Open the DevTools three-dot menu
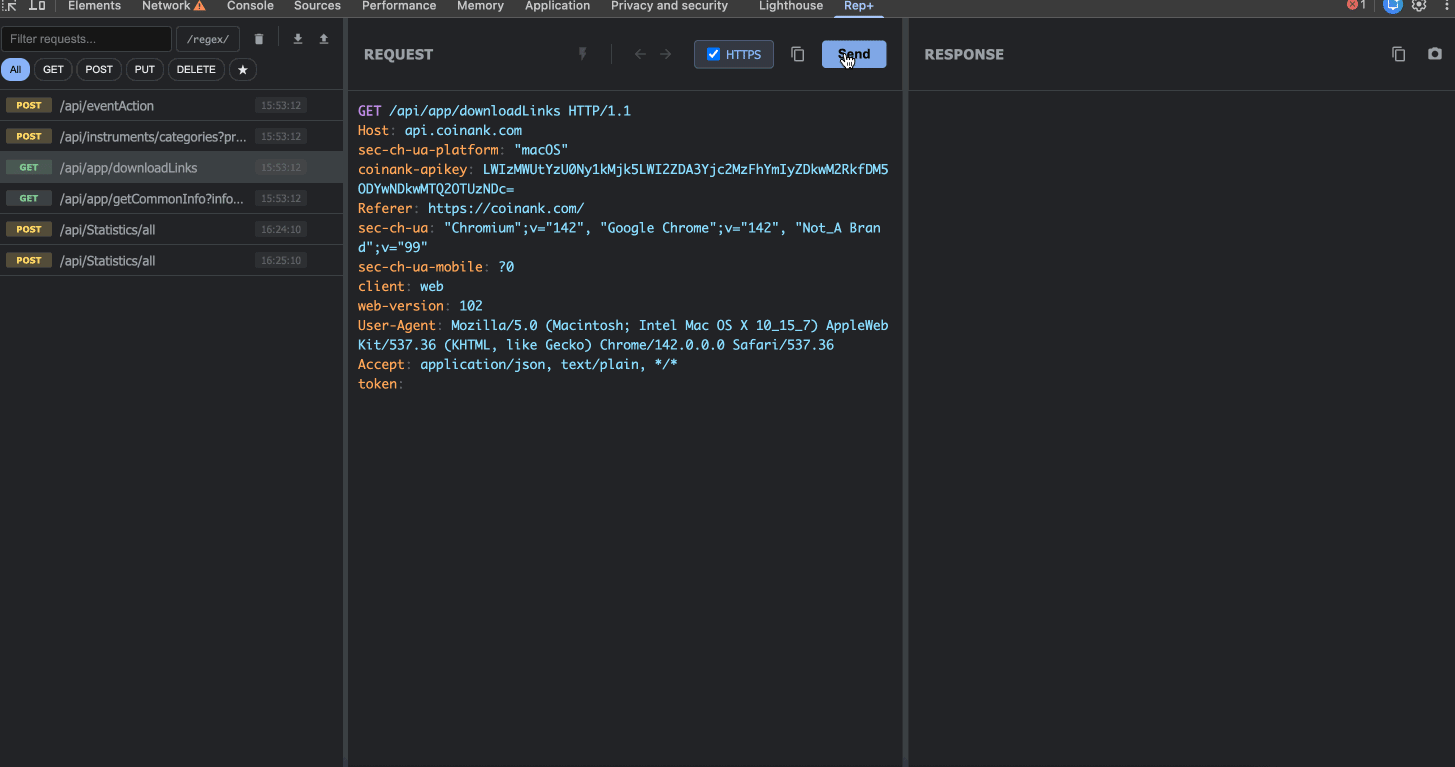Image resolution: width=1455 pixels, height=767 pixels. [x=1445, y=5]
